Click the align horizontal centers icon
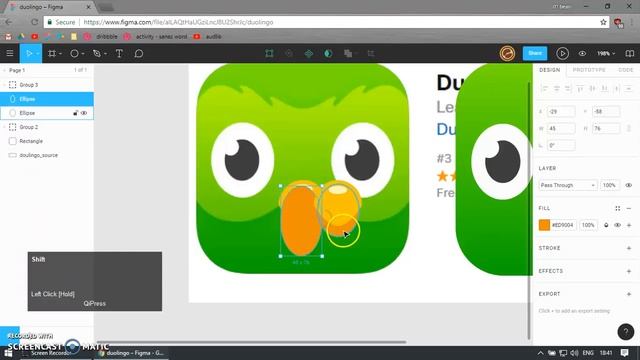The width and height of the screenshot is (640, 360). point(556,88)
